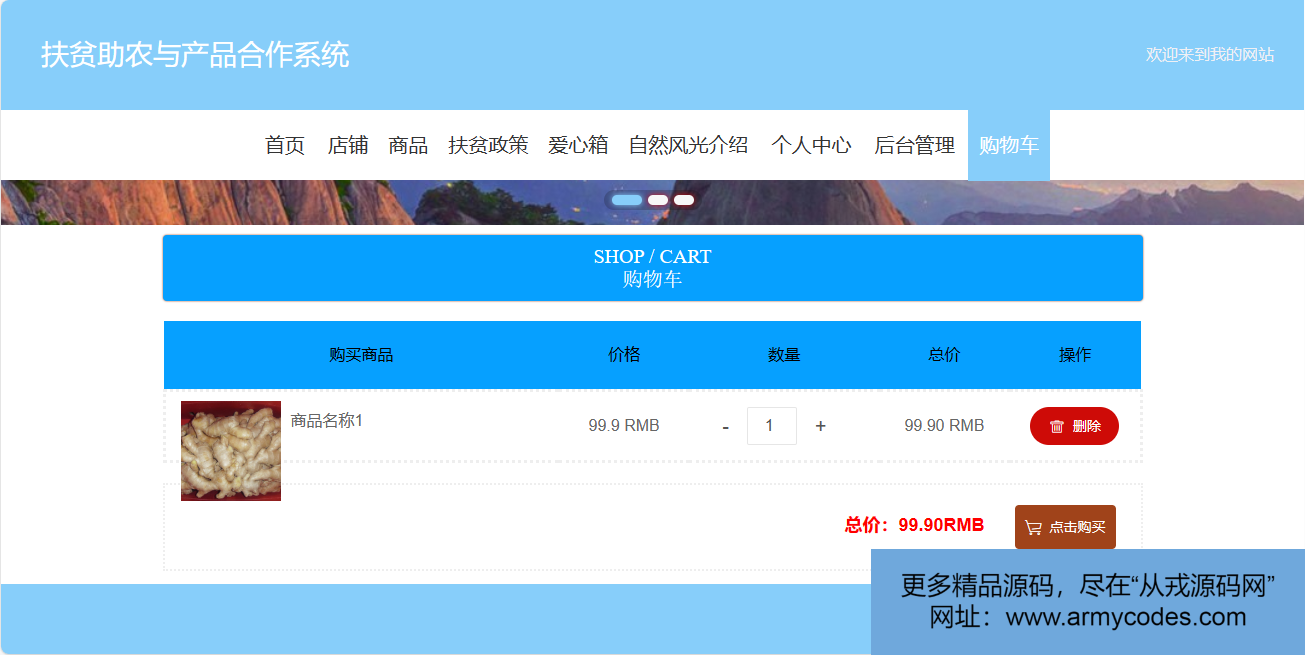Decrease quantity with the minus button
The width and height of the screenshot is (1305, 655).
pyautogui.click(x=726, y=427)
